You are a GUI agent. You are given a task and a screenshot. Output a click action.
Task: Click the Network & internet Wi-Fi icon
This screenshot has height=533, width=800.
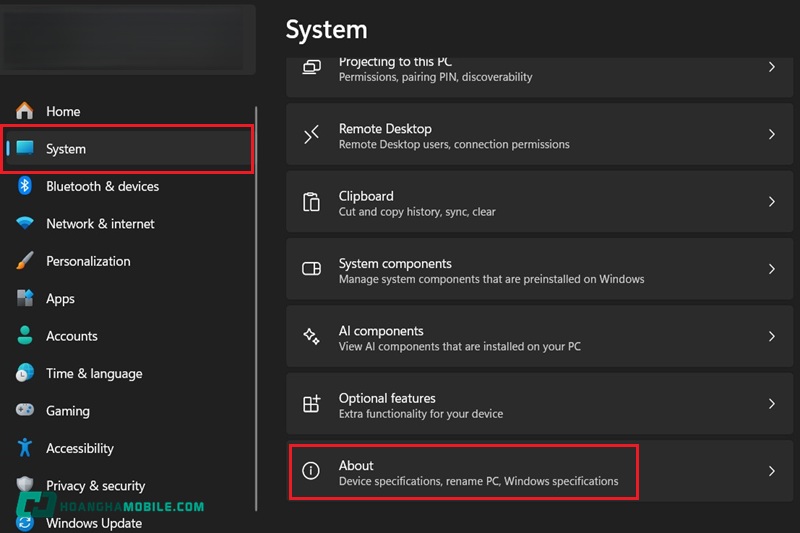coord(25,224)
